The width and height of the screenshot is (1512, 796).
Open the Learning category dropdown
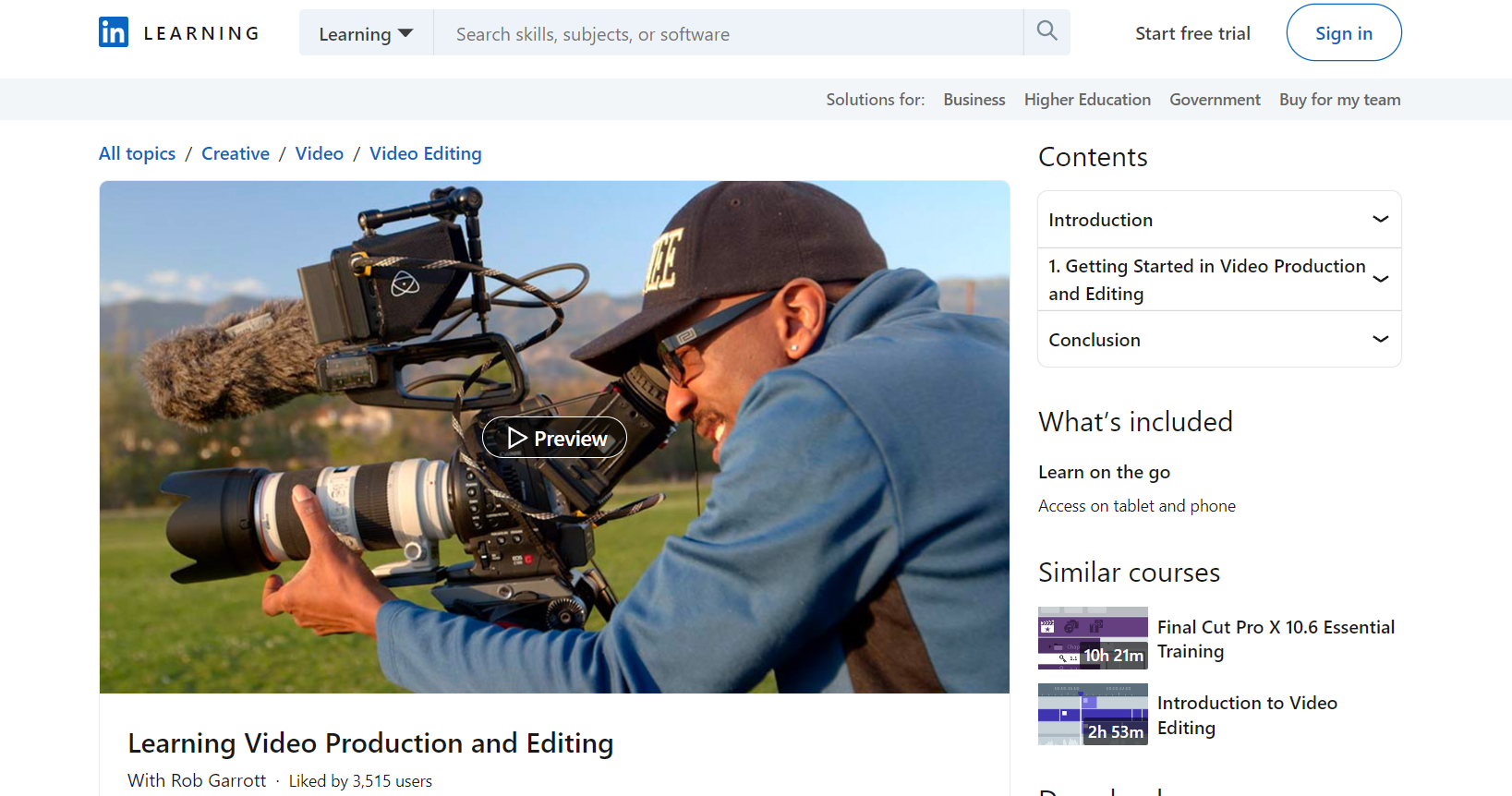(x=366, y=33)
